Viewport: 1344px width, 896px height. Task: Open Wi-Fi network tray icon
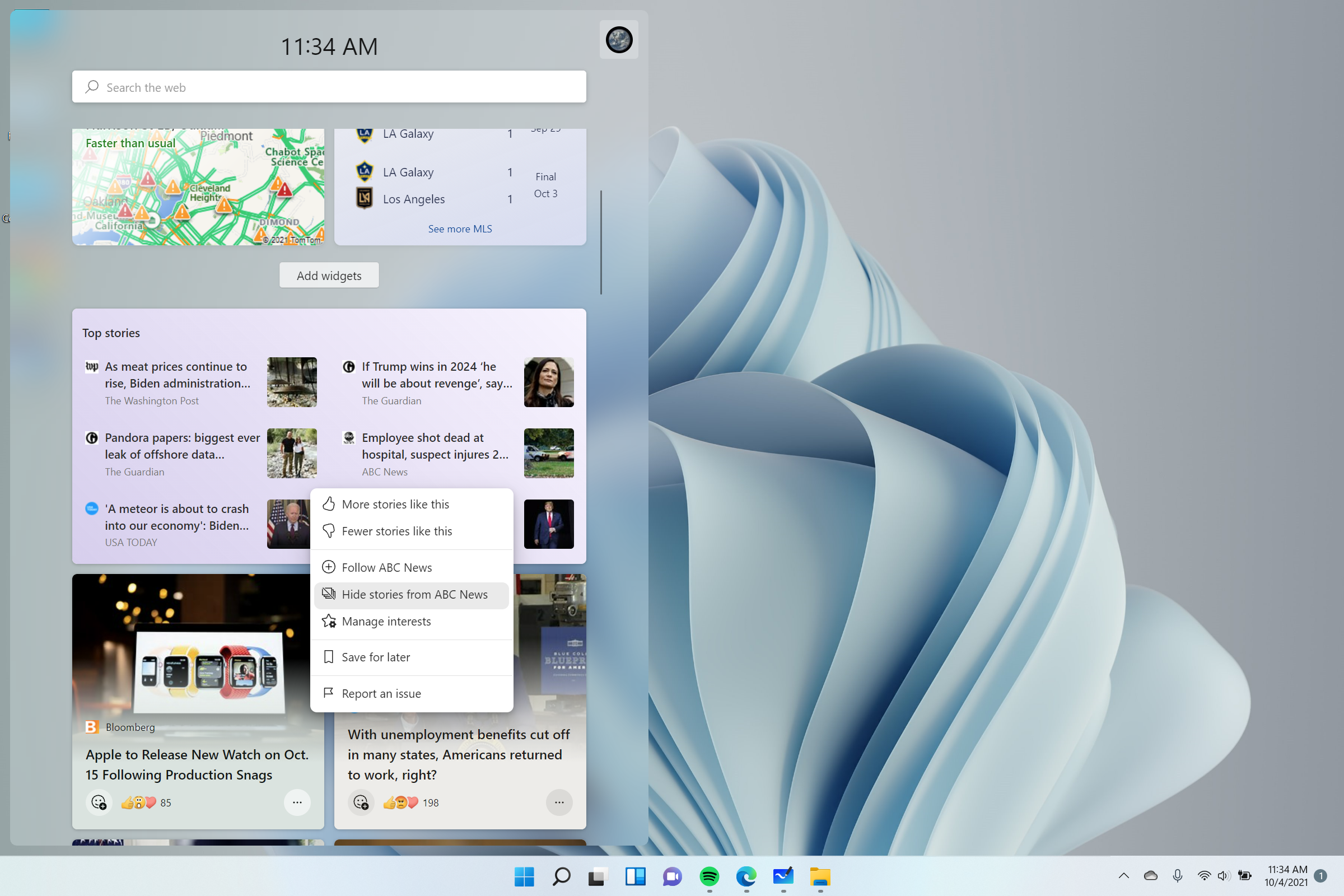click(1204, 875)
